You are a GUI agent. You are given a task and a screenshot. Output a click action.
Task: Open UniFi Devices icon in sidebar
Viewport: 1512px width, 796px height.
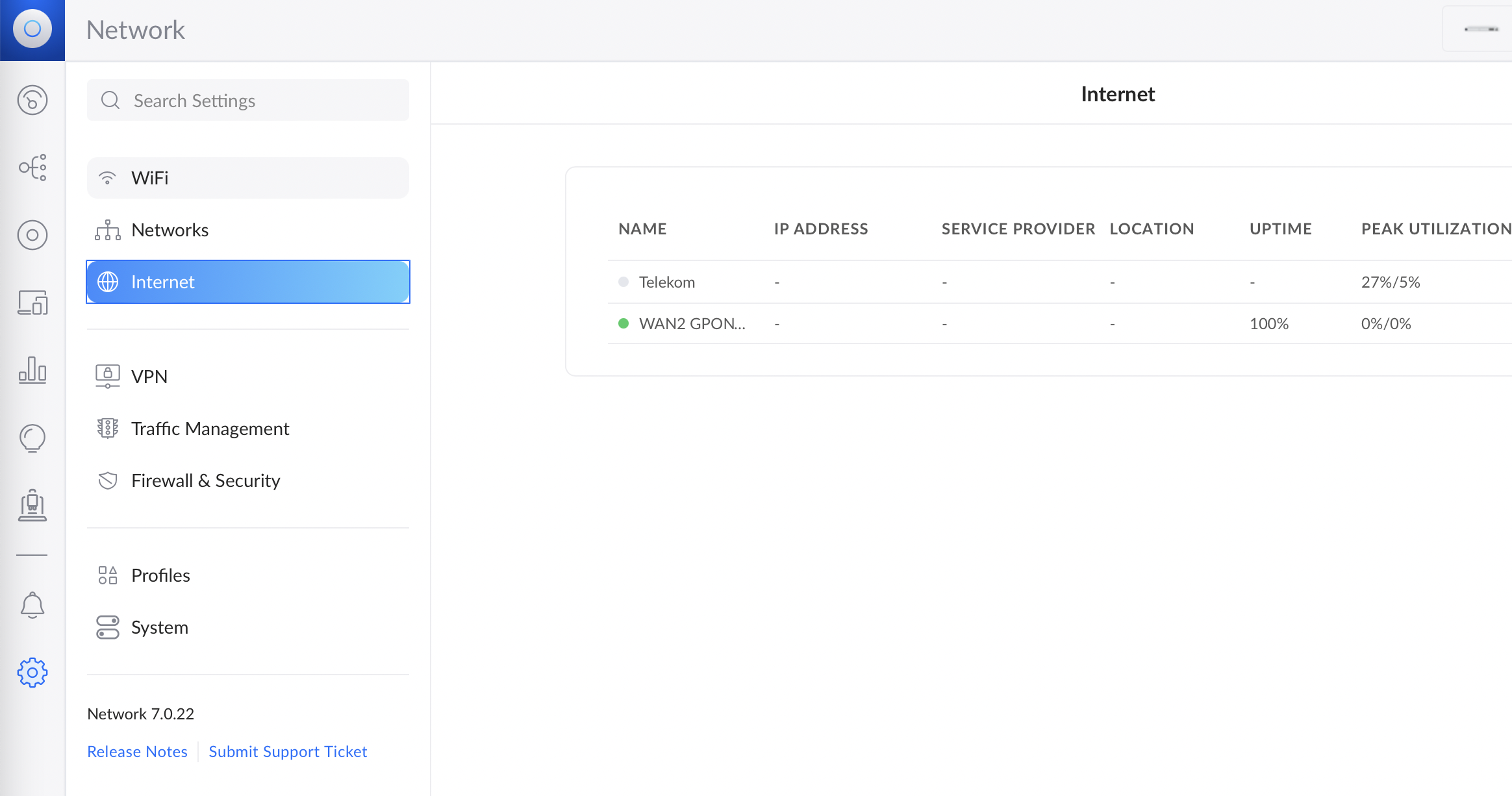pyautogui.click(x=32, y=235)
